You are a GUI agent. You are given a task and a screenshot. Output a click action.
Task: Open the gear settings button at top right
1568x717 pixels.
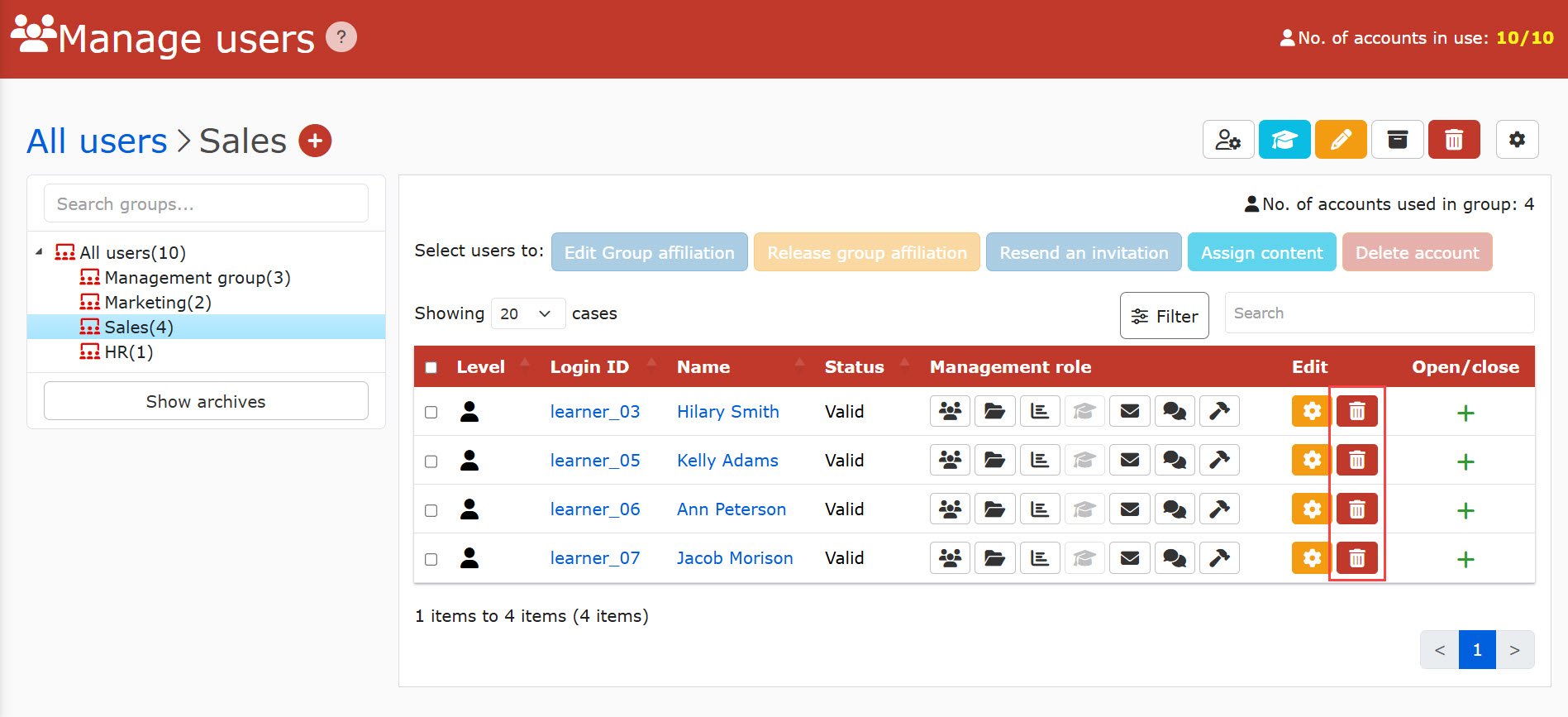pos(1517,140)
